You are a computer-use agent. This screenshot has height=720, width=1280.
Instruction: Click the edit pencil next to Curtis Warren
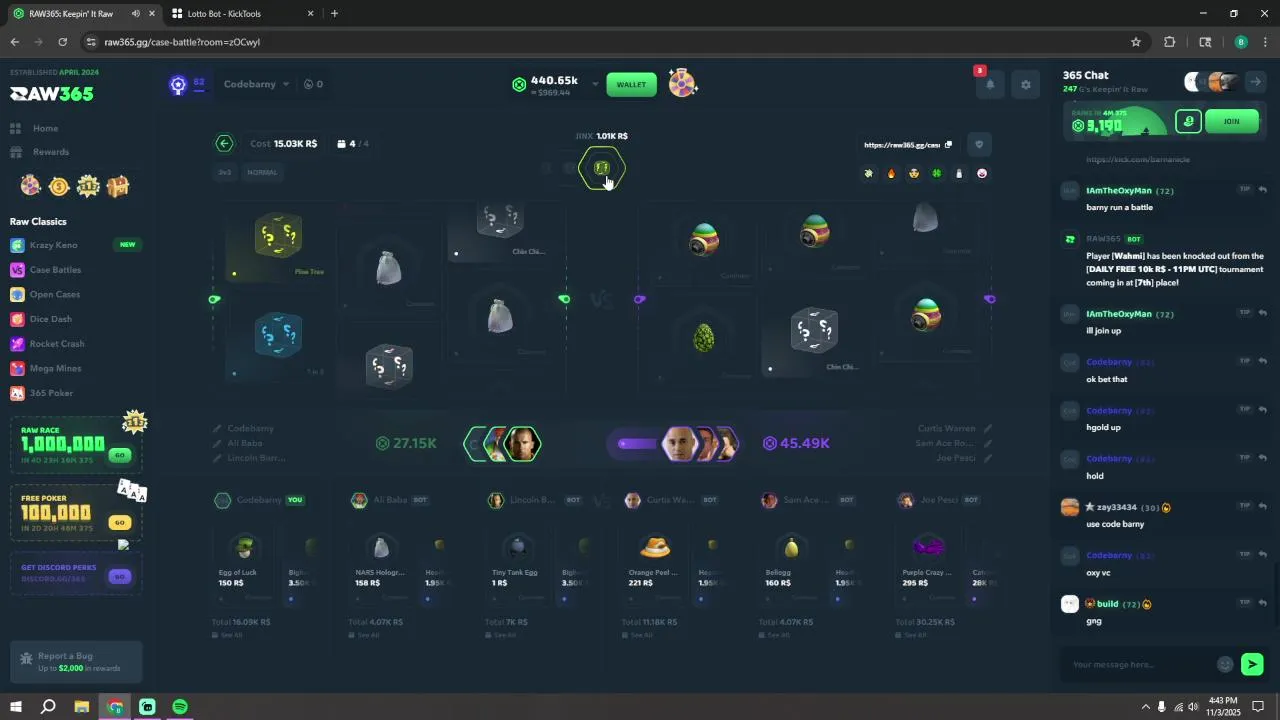click(x=988, y=429)
